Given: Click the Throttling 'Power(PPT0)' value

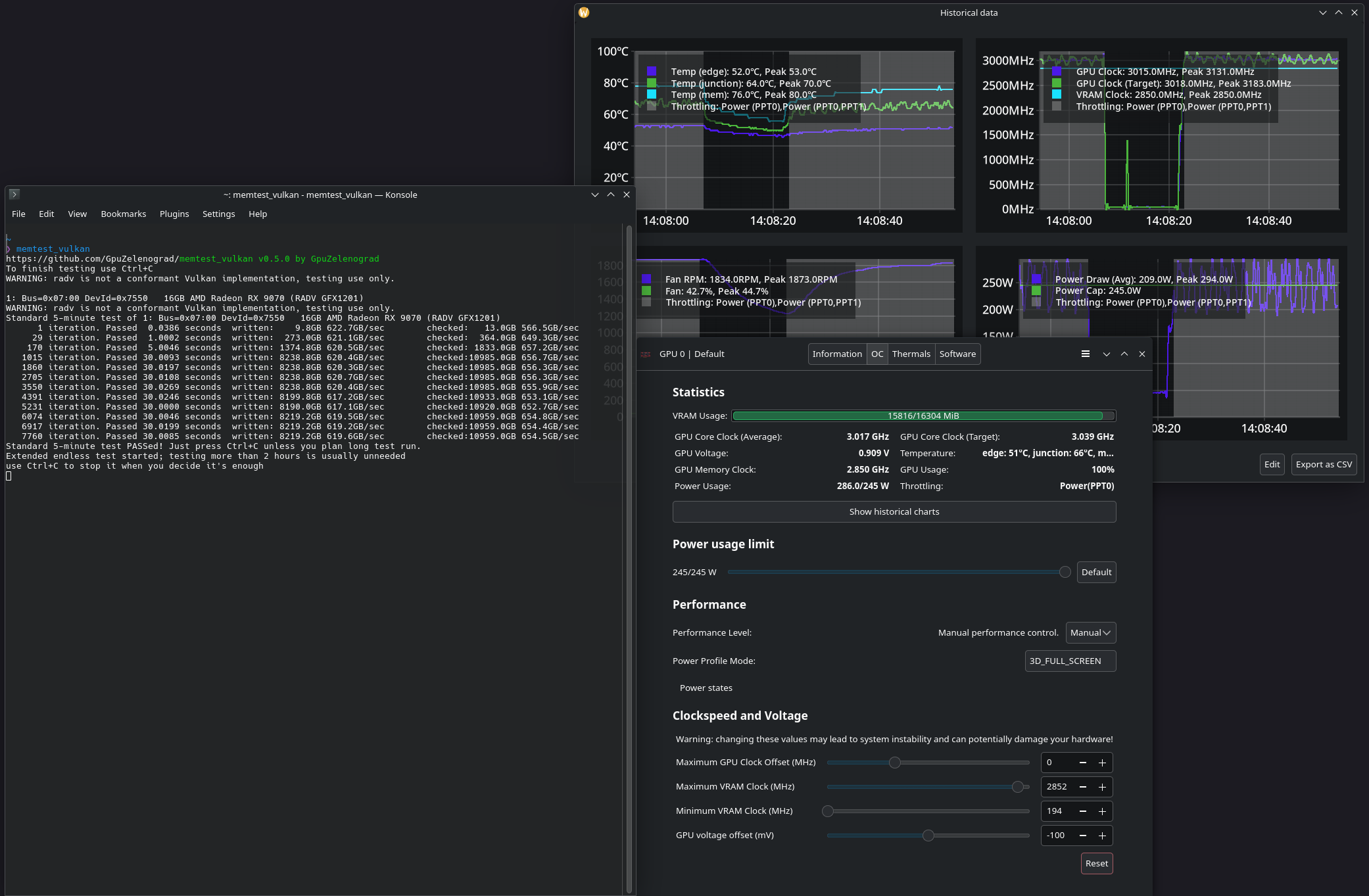Looking at the screenshot, I should click(1087, 486).
